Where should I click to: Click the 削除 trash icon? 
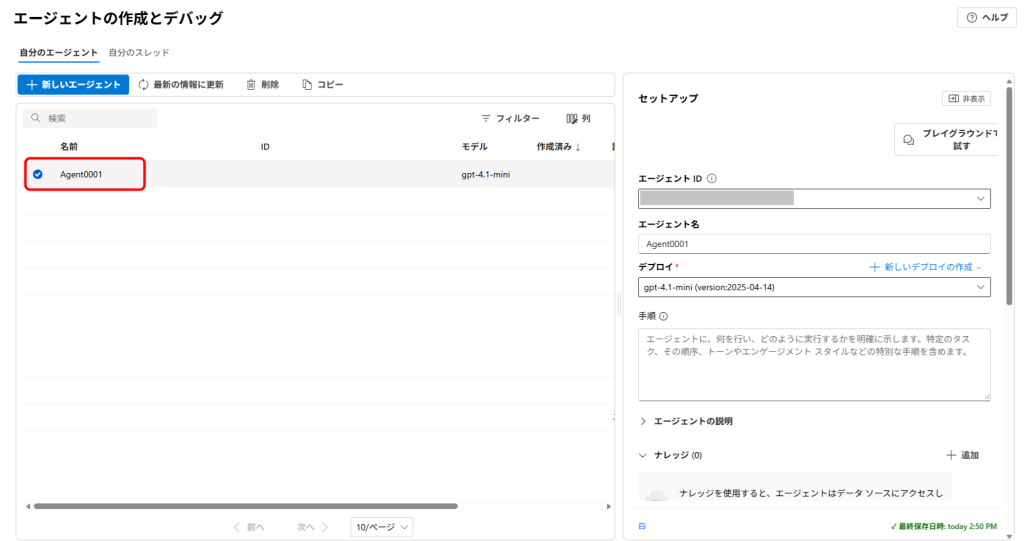252,85
